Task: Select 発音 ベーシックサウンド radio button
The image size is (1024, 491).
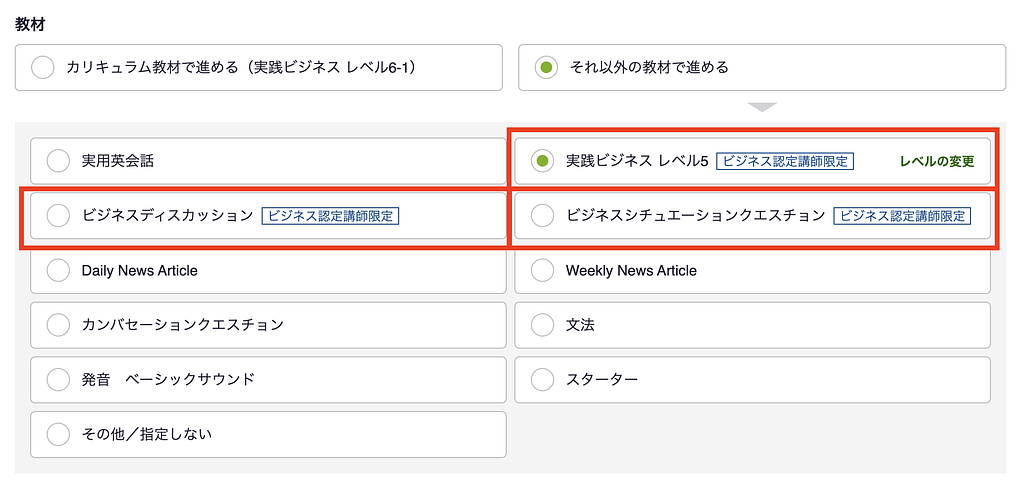Action: point(58,380)
